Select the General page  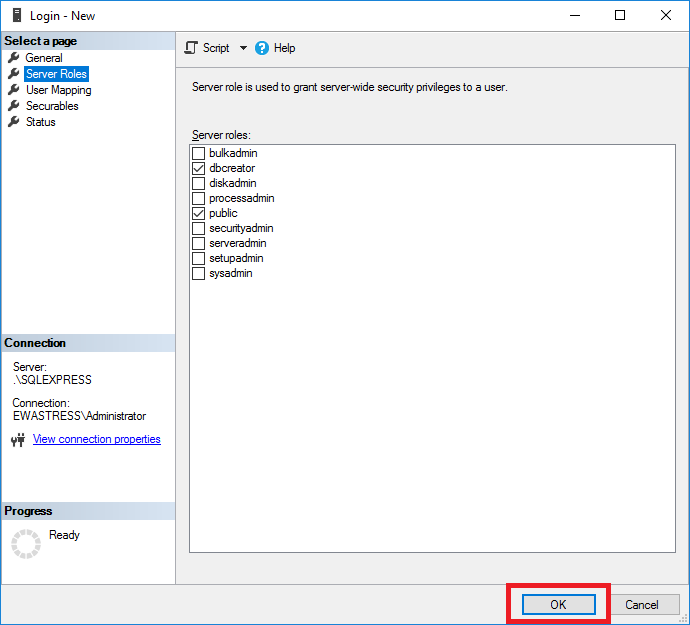[44, 58]
